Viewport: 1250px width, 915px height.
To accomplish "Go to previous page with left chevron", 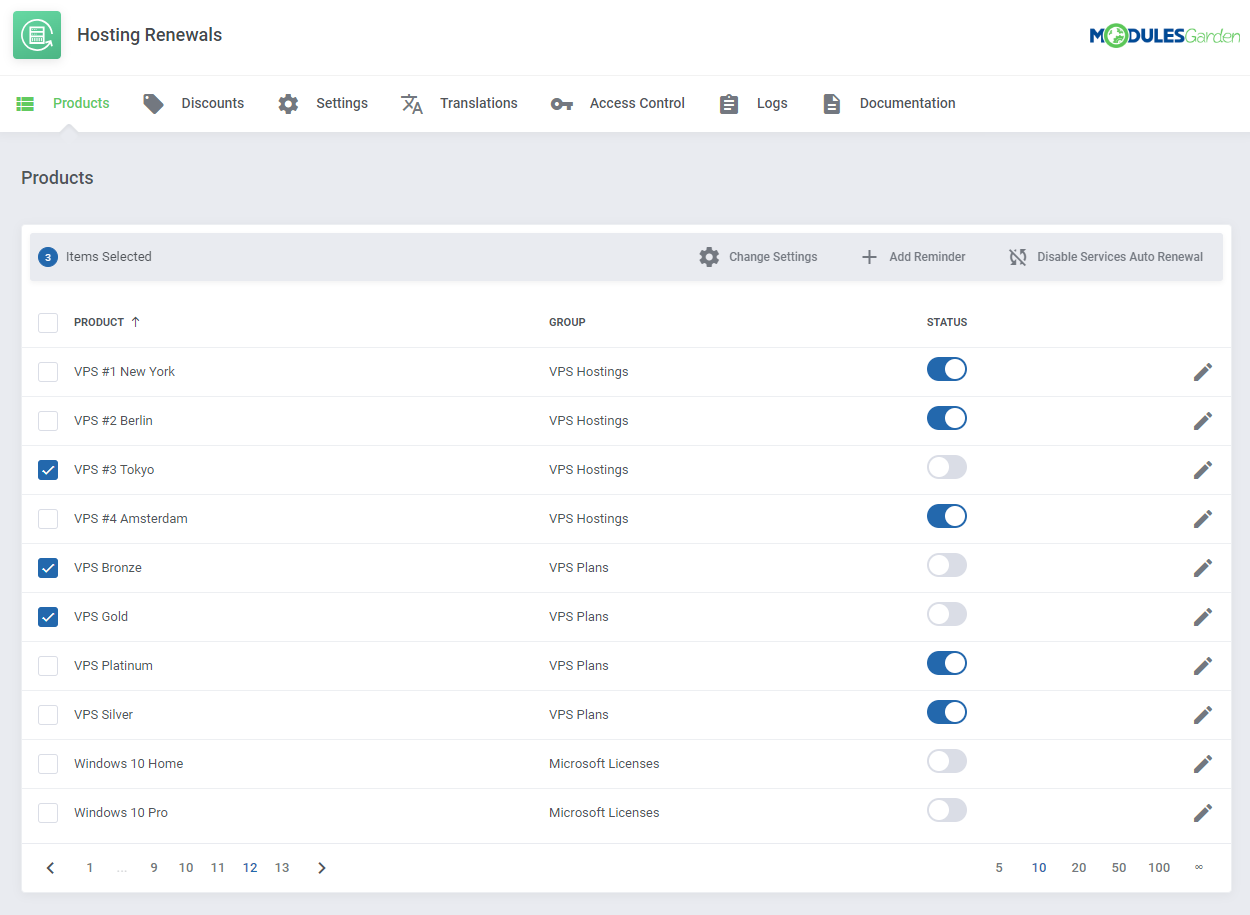I will coord(51,868).
